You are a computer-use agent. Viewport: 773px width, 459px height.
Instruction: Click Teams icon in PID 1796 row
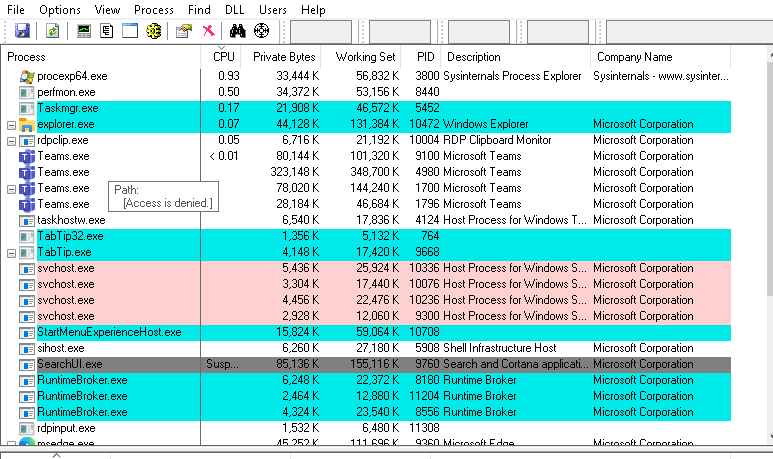(x=27, y=204)
